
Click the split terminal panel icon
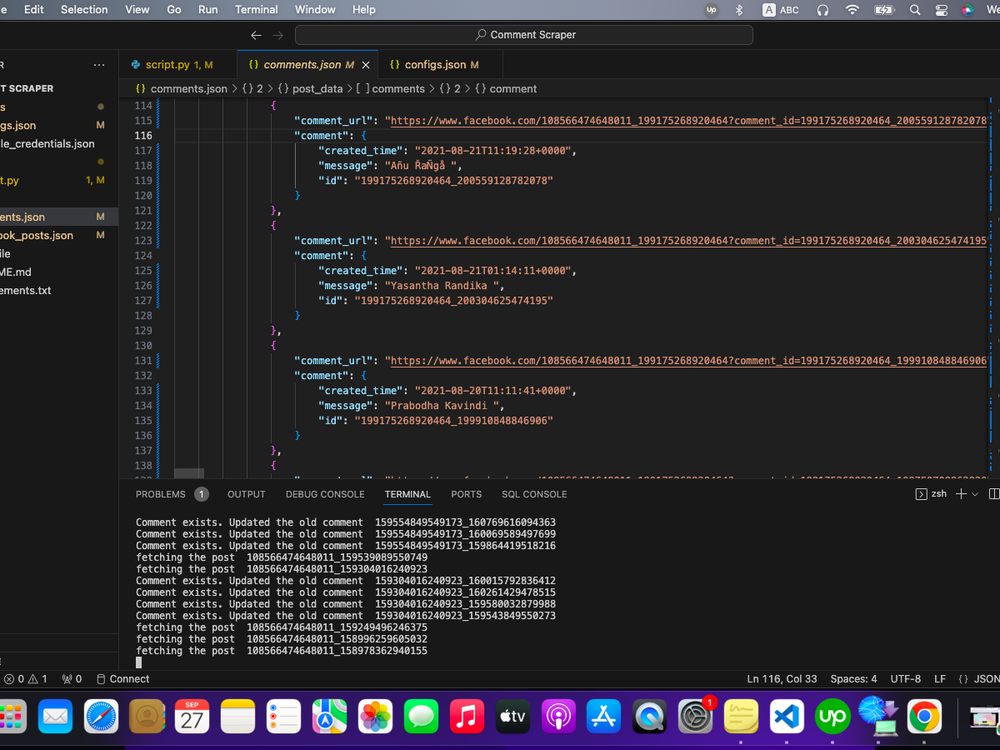click(995, 493)
